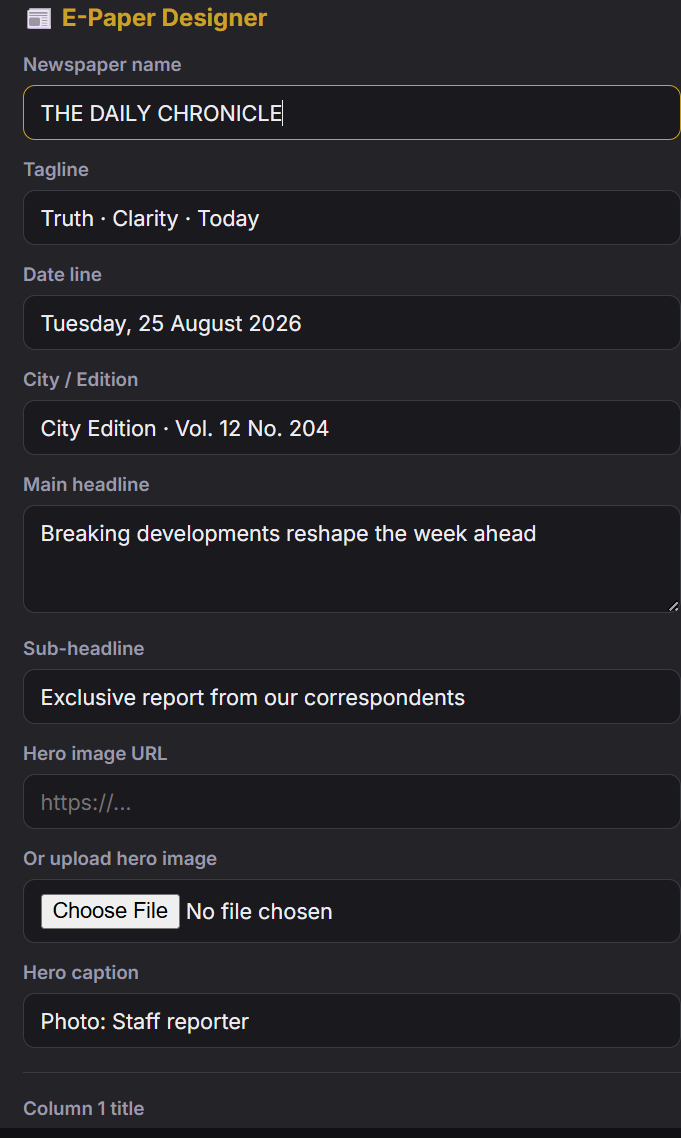Grab the Main headline textarea resize handle
This screenshot has height=1138, width=681.
tap(673, 606)
